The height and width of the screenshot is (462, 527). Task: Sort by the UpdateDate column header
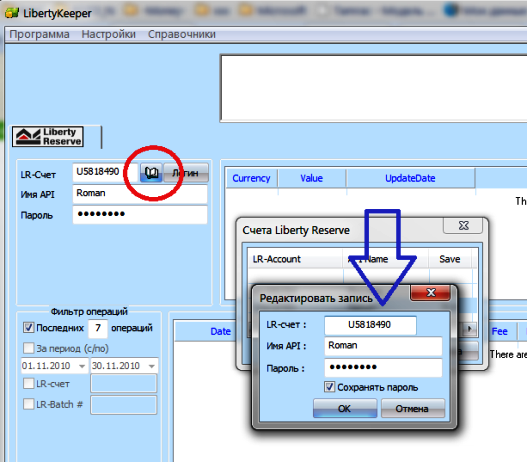[410, 178]
